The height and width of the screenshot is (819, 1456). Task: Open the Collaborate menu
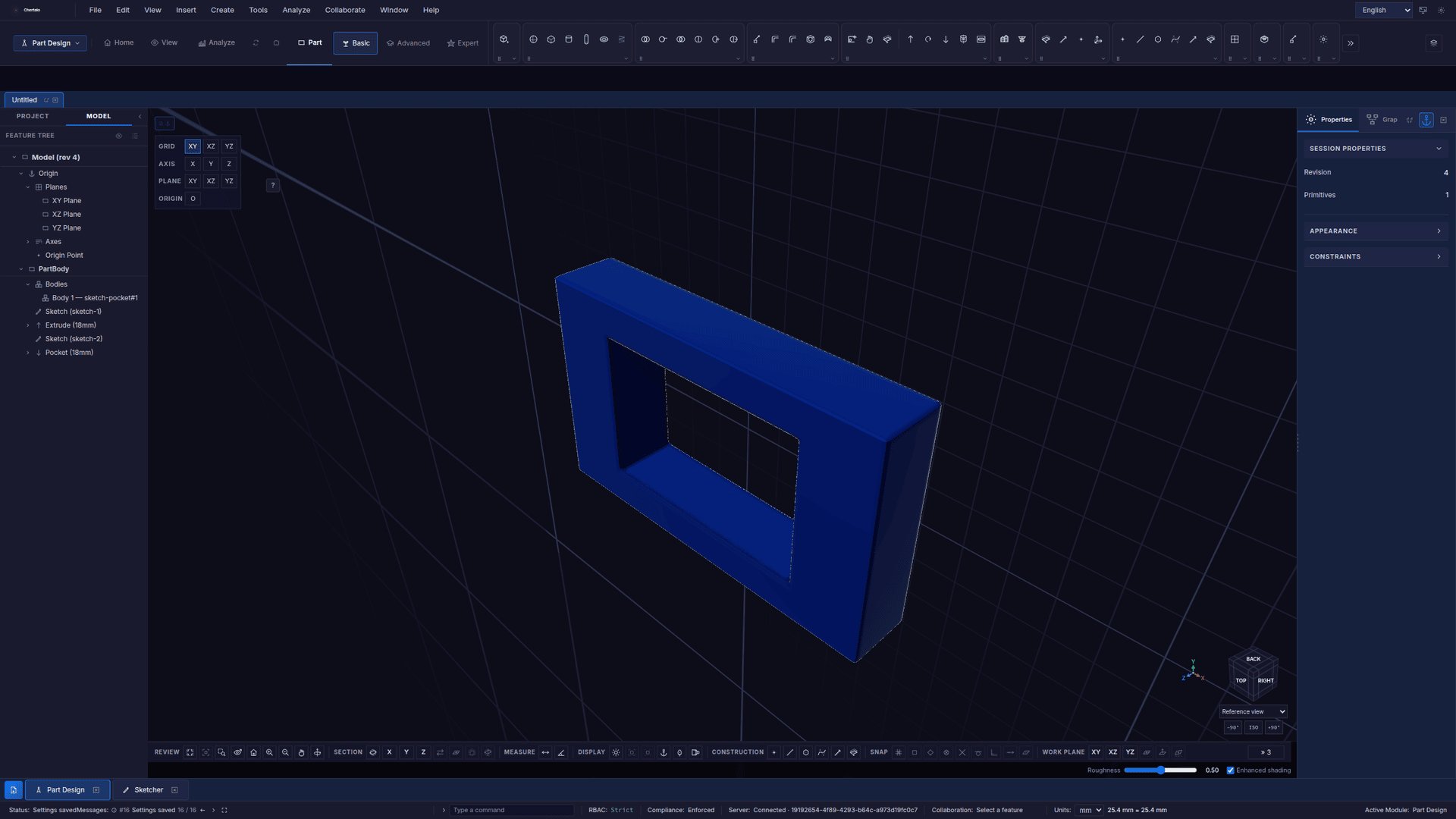click(x=345, y=10)
